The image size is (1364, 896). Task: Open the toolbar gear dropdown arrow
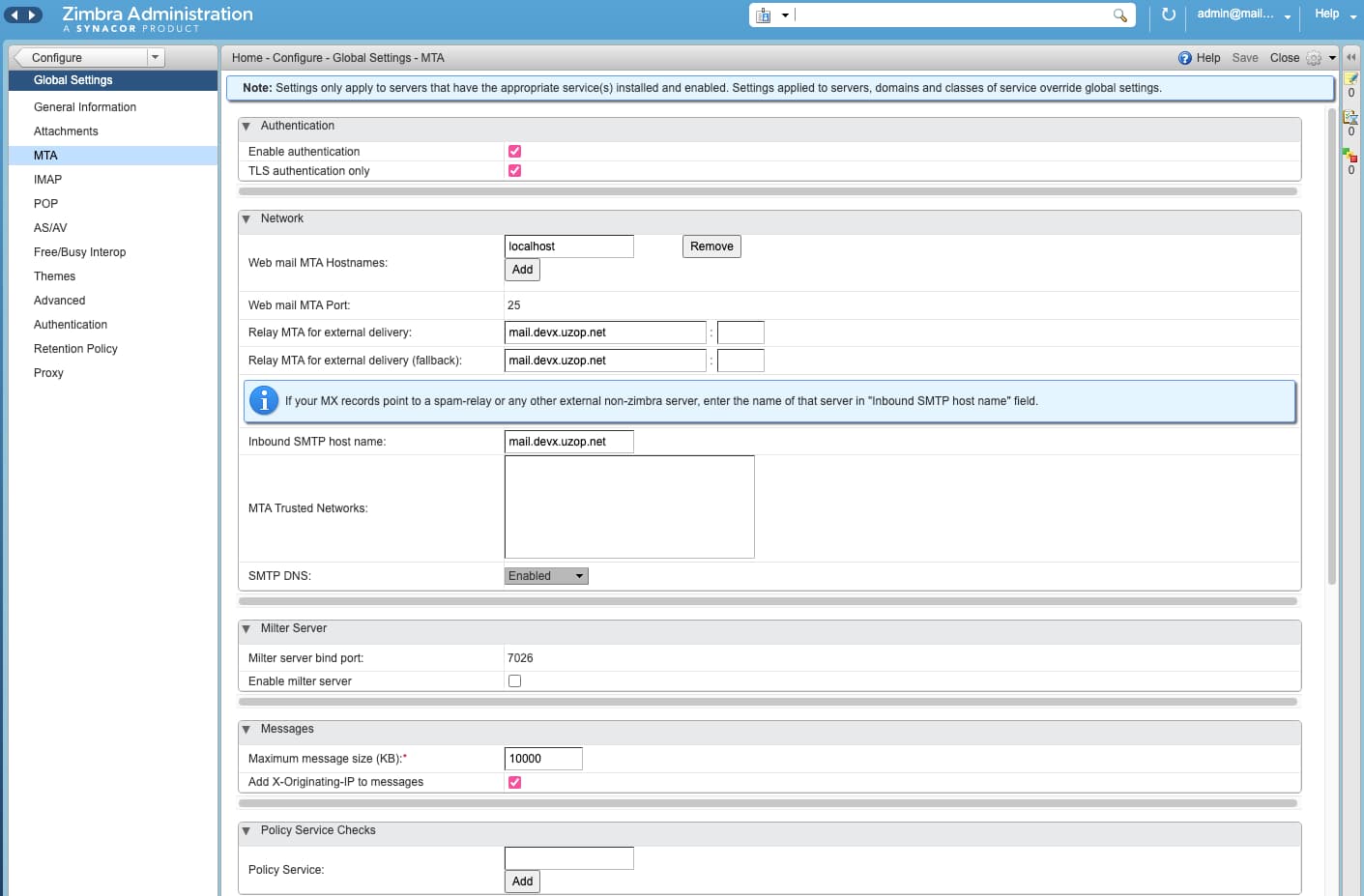(1332, 58)
